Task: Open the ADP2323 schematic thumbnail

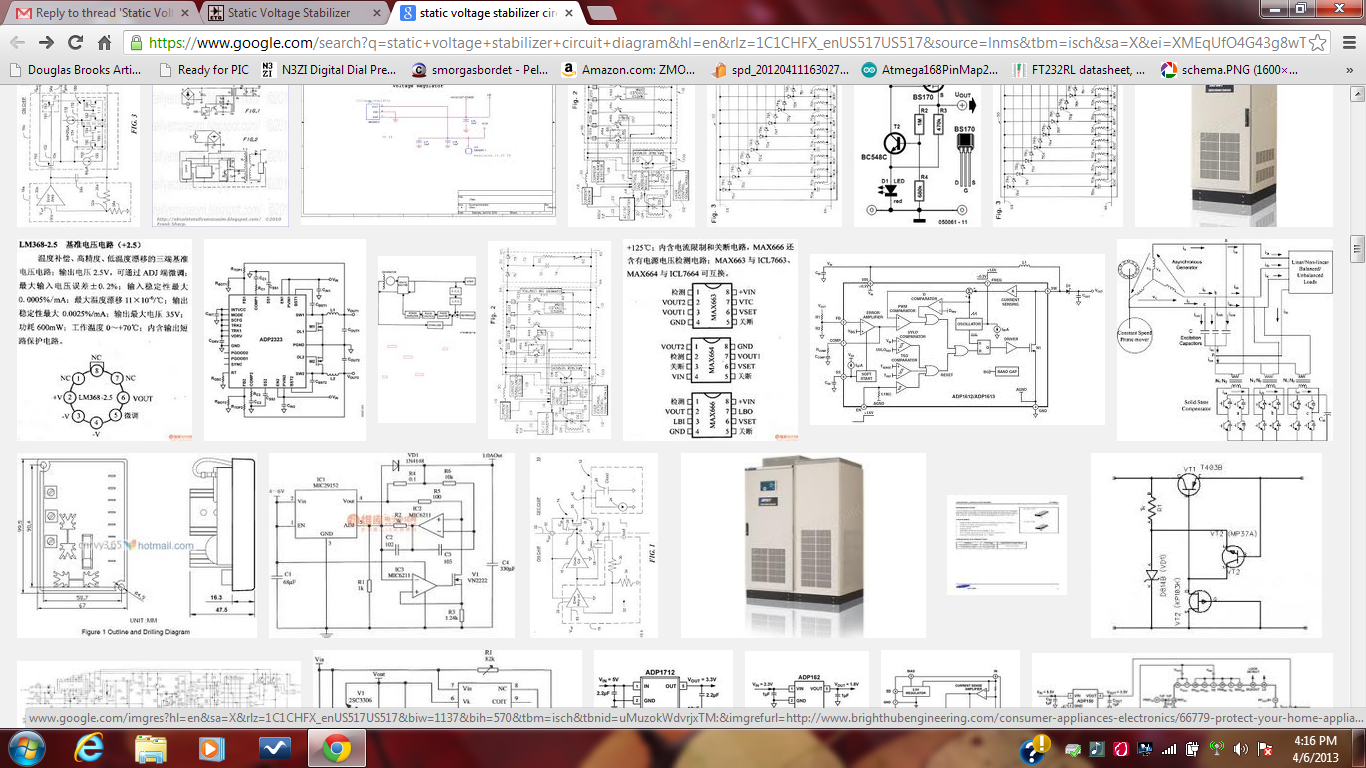Action: pyautogui.click(x=285, y=340)
